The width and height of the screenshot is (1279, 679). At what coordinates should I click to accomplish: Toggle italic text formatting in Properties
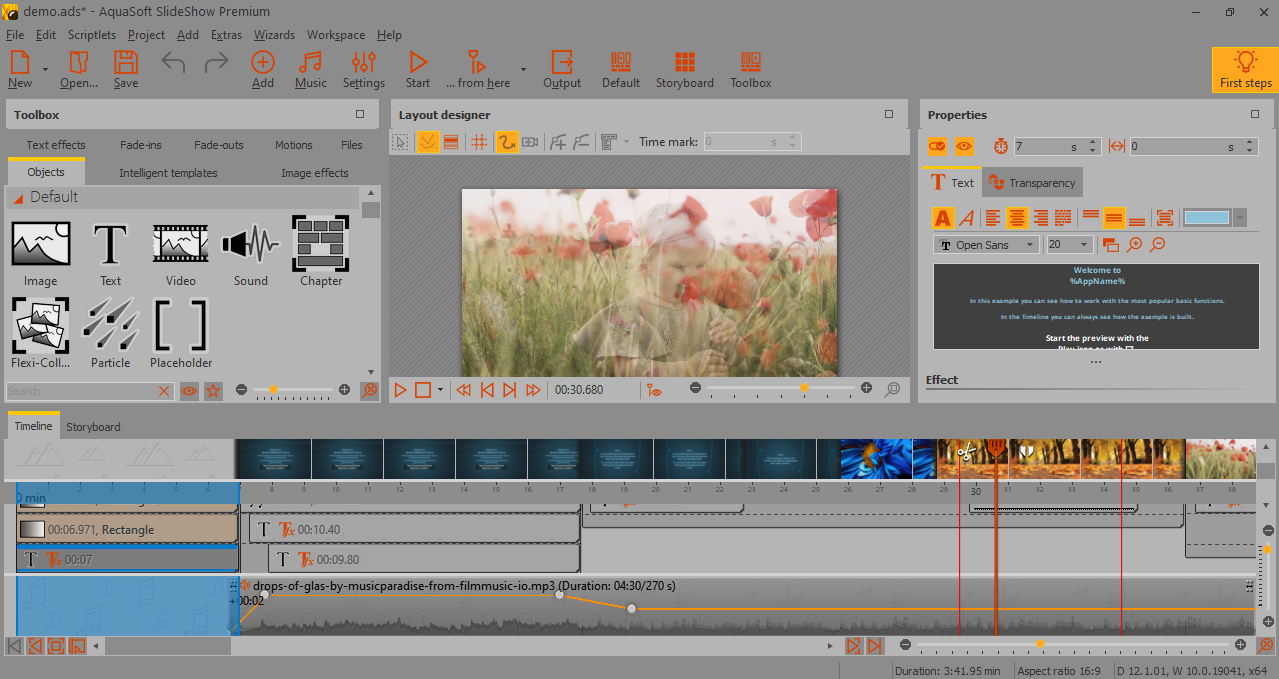click(967, 217)
